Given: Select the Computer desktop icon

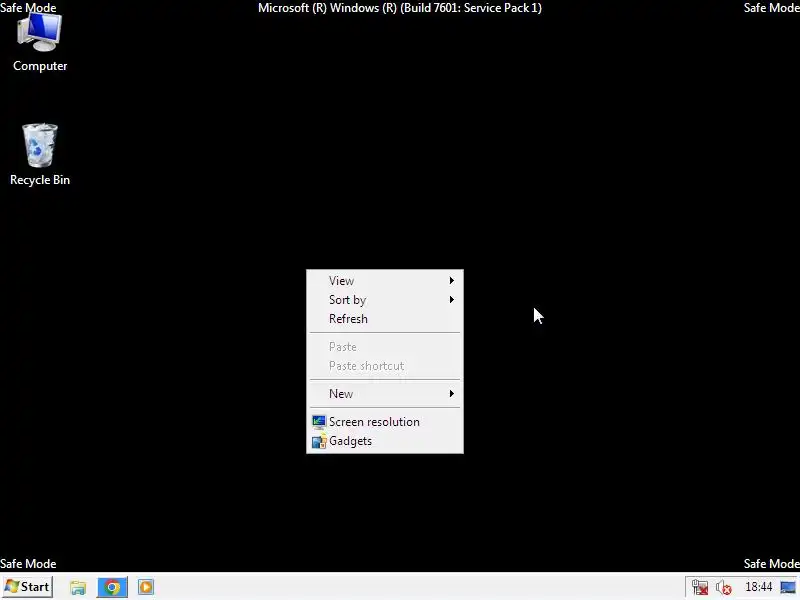Looking at the screenshot, I should pyautogui.click(x=40, y=42).
